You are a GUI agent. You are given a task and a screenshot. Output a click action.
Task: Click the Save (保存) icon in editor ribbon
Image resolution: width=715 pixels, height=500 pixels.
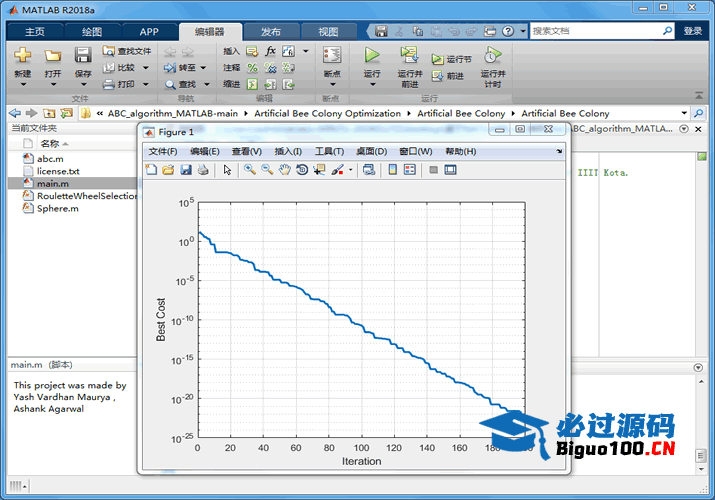click(x=83, y=56)
